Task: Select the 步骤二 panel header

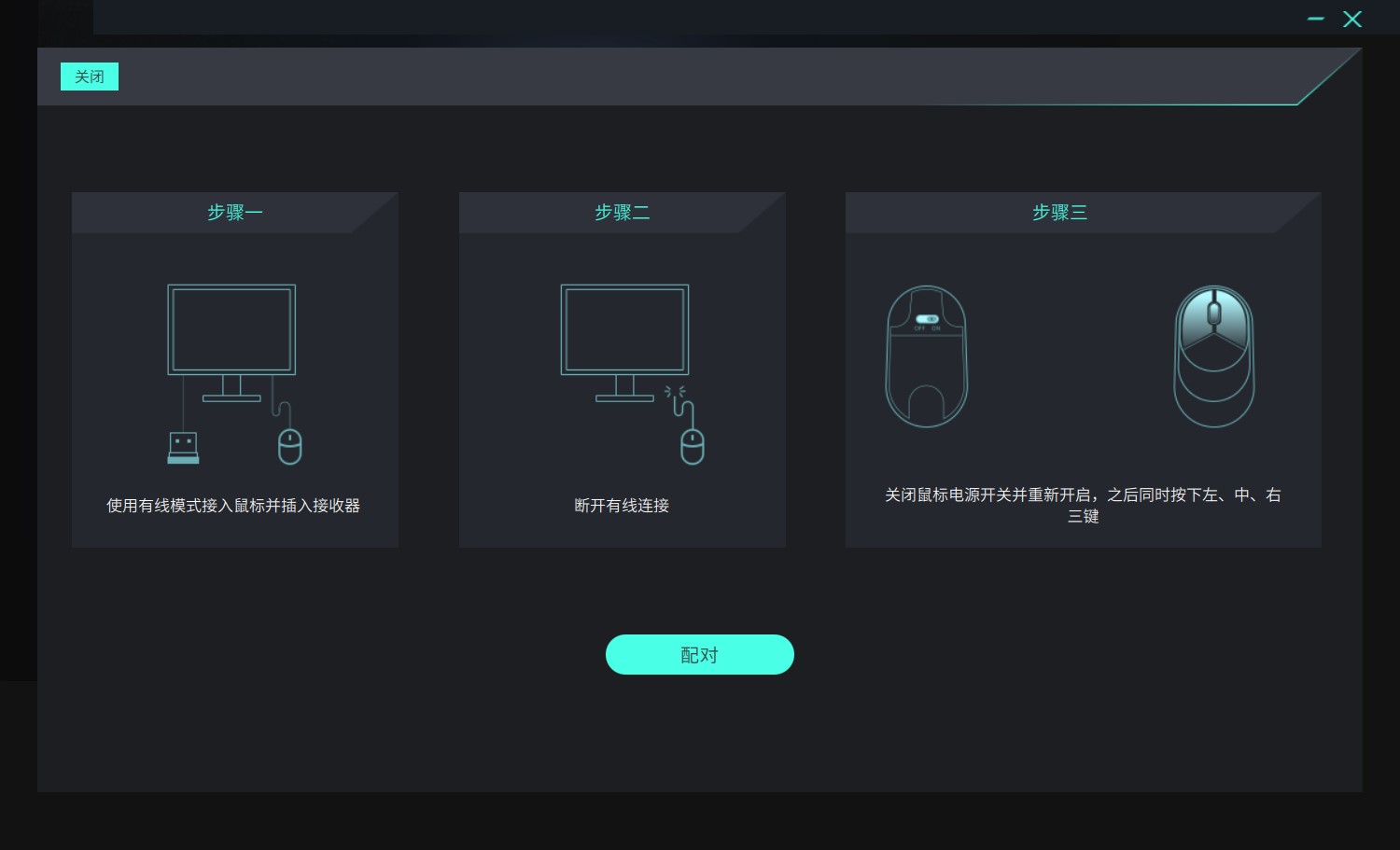Action: coord(622,212)
